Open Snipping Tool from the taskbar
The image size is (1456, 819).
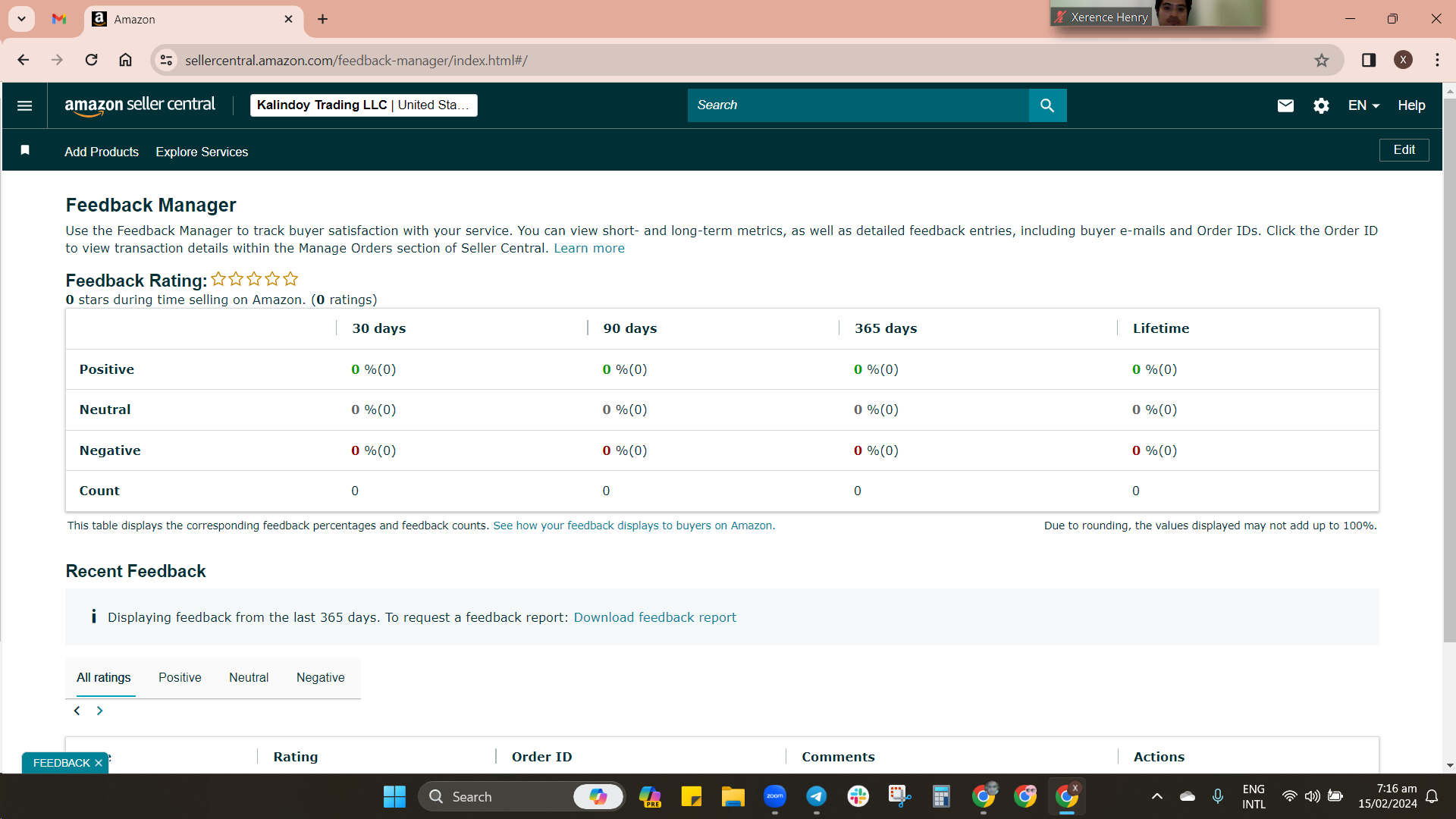(899, 796)
